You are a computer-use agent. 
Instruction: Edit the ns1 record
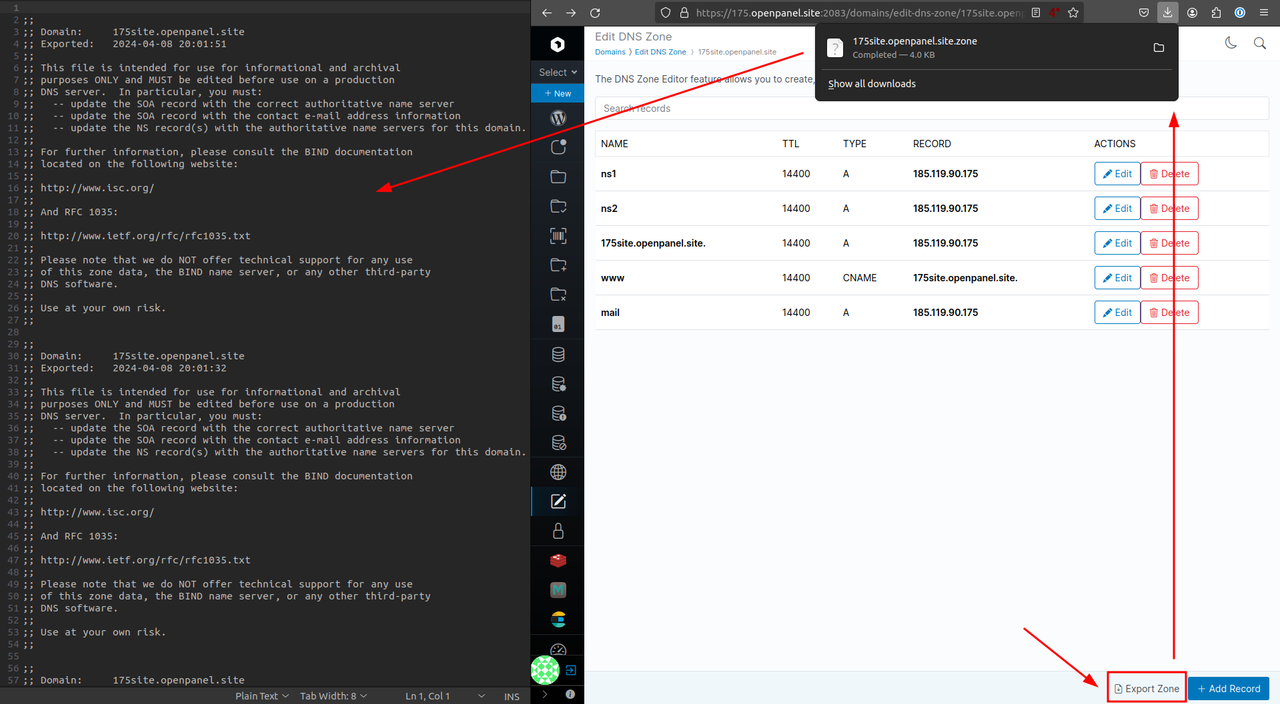point(1117,174)
